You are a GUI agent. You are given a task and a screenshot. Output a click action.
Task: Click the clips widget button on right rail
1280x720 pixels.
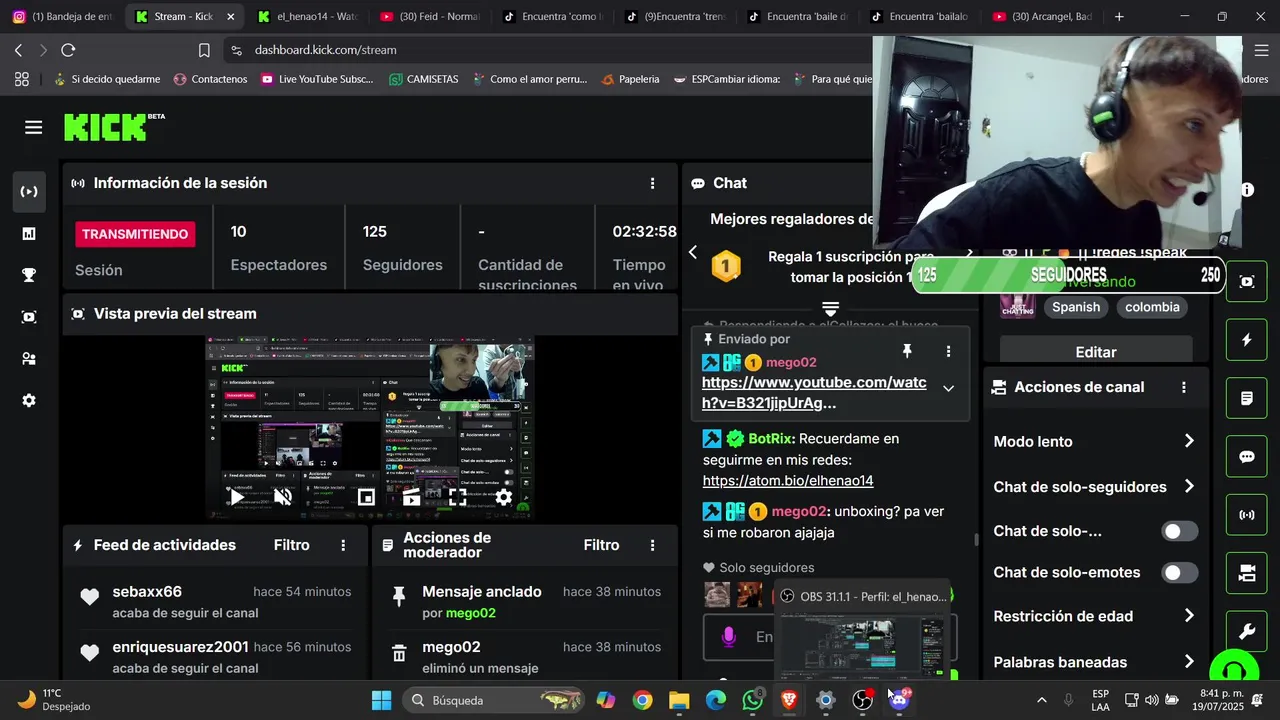point(1247,282)
